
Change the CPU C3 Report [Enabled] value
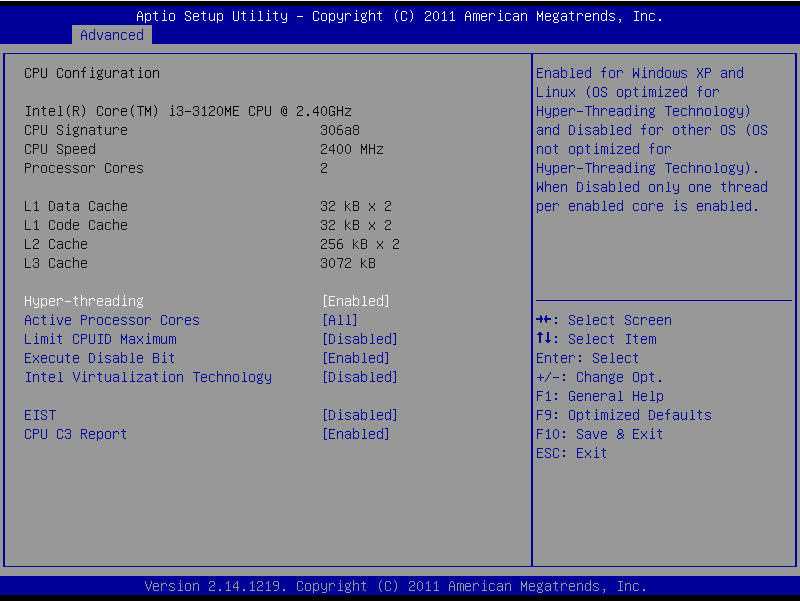[355, 434]
